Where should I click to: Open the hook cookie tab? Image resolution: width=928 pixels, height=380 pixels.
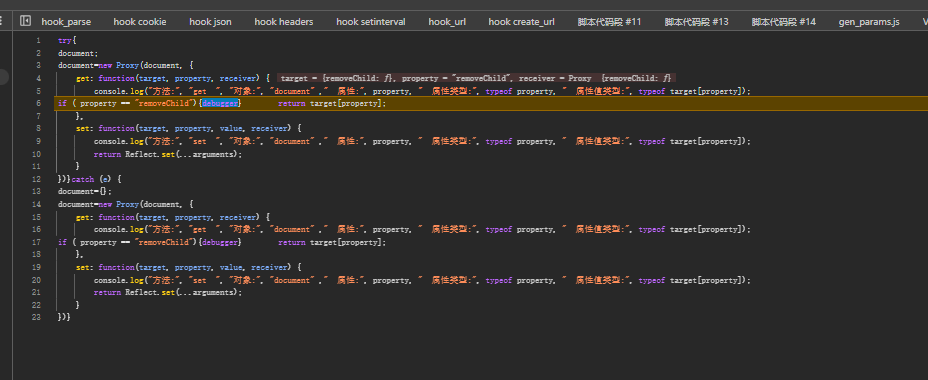[140, 22]
